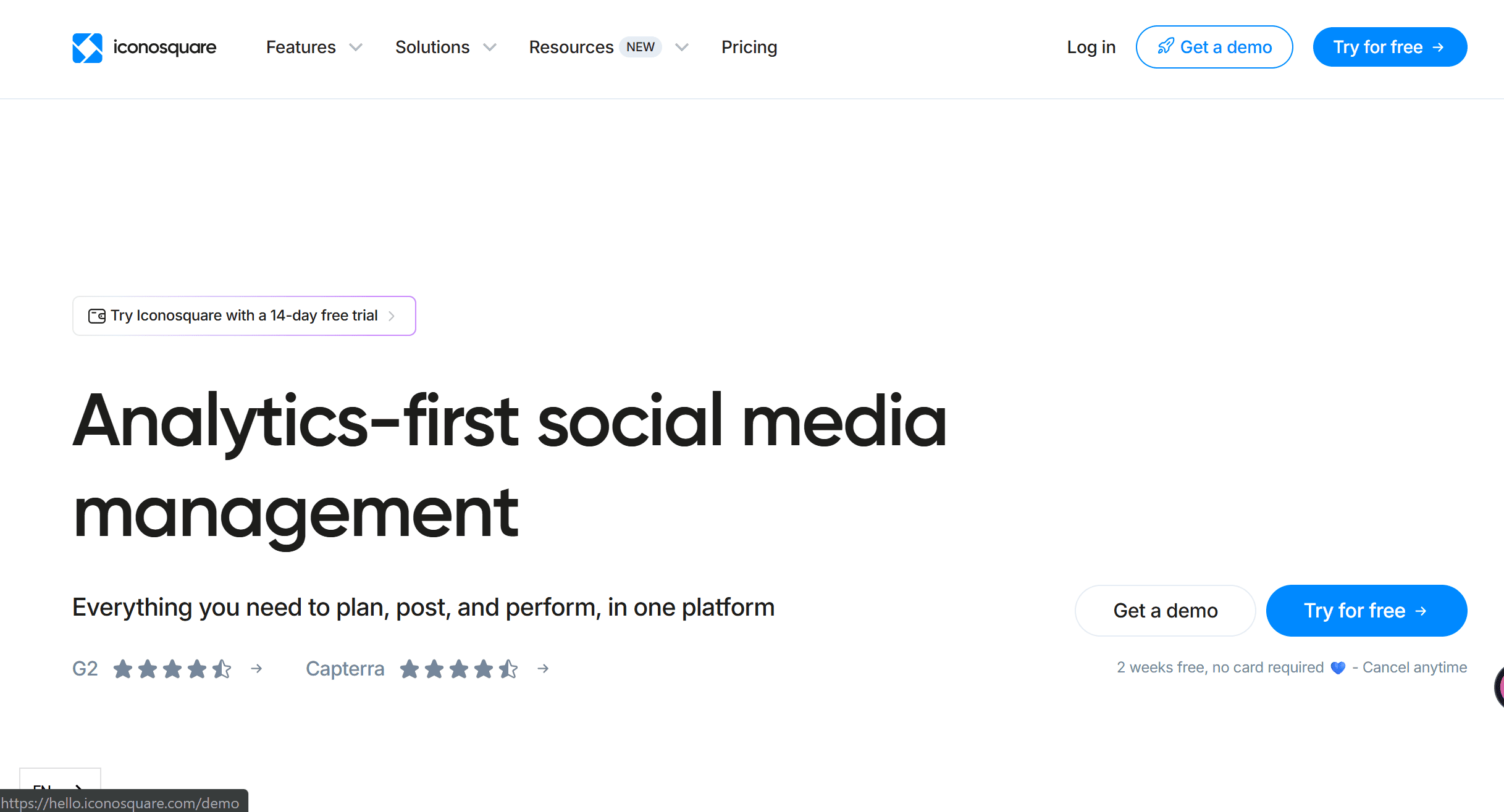Expand the Resources dropdown chevron

tap(681, 48)
